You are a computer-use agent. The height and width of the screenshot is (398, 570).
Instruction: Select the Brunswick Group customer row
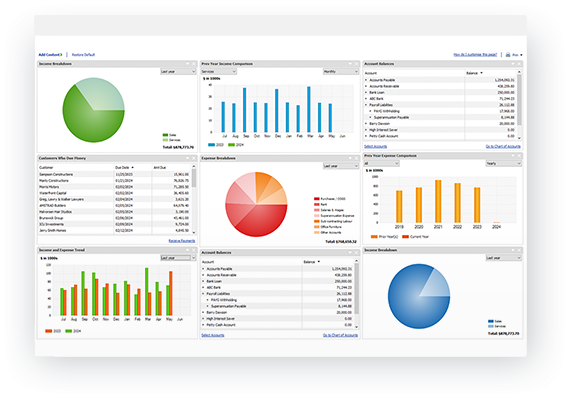(x=115, y=218)
